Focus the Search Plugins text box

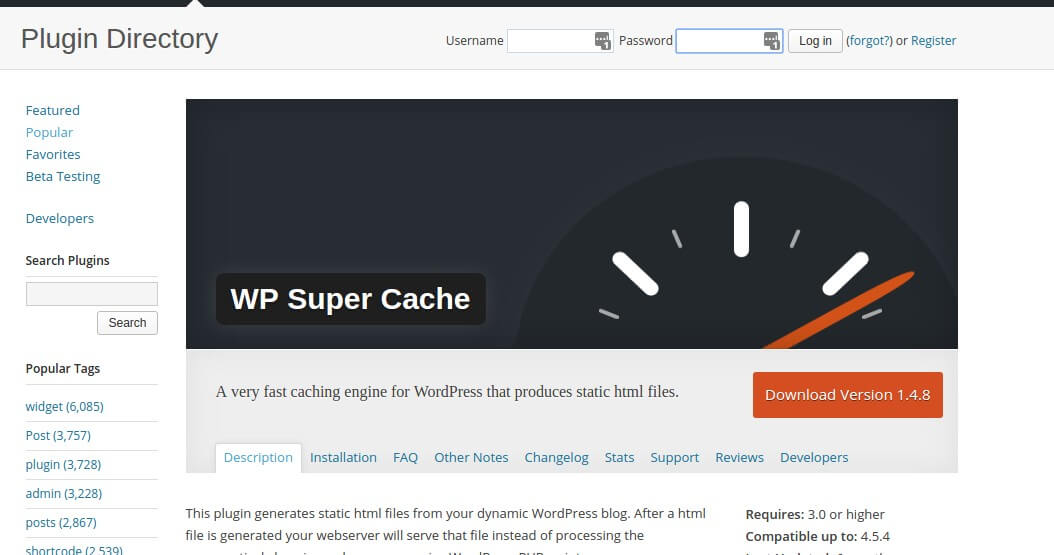(x=91, y=294)
